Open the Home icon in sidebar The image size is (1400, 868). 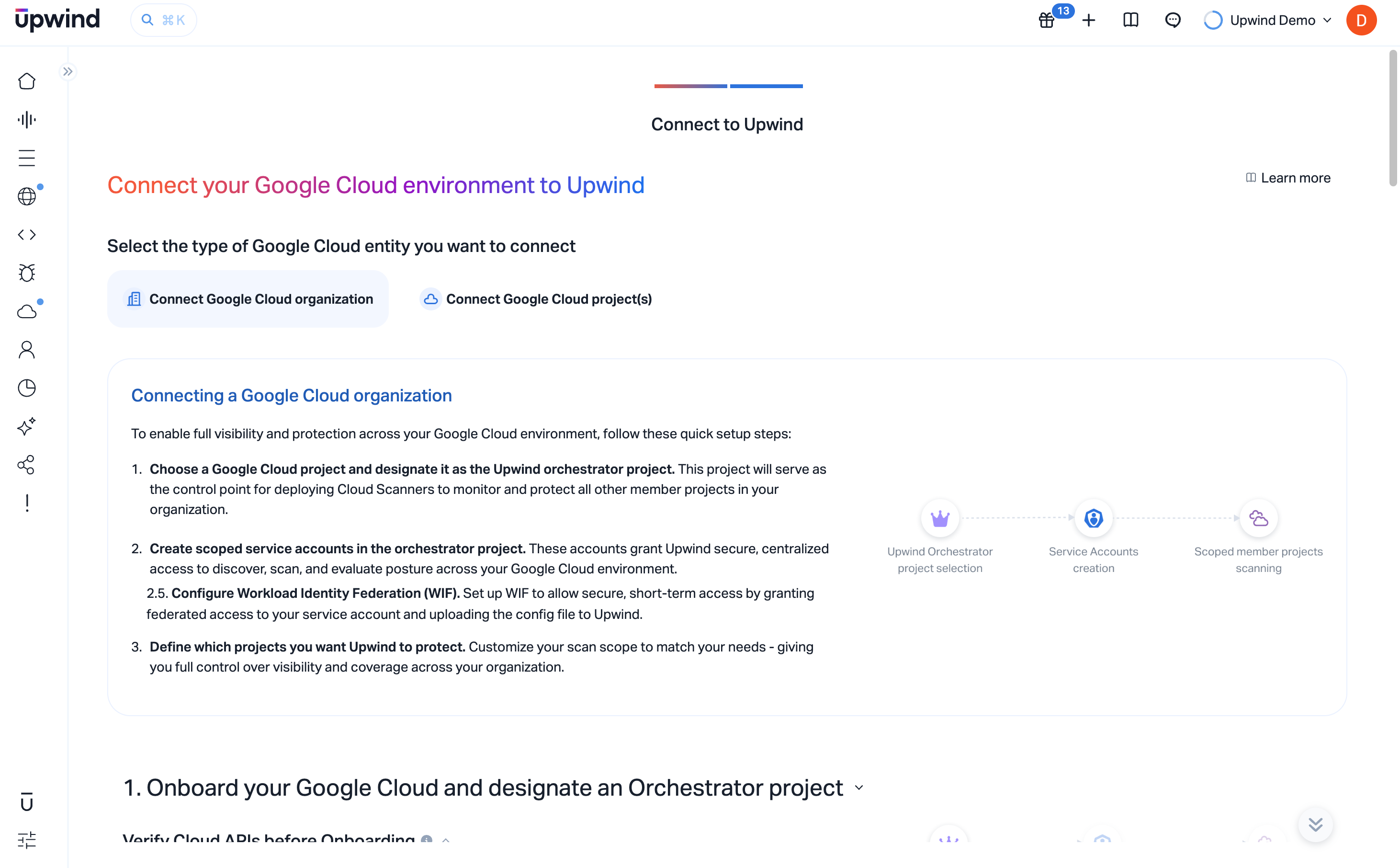point(26,81)
